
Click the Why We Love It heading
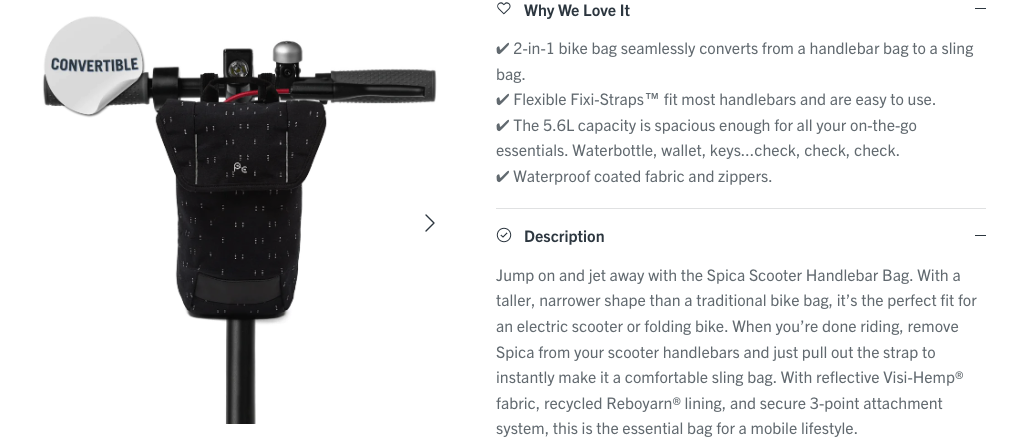pos(576,10)
